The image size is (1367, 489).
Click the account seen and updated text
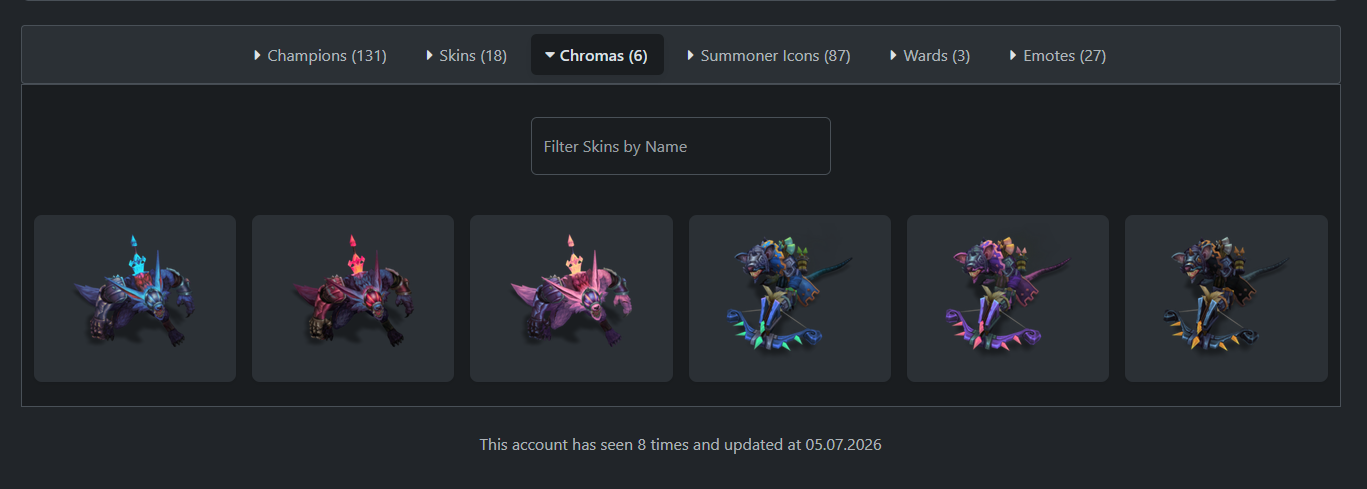[x=680, y=444]
